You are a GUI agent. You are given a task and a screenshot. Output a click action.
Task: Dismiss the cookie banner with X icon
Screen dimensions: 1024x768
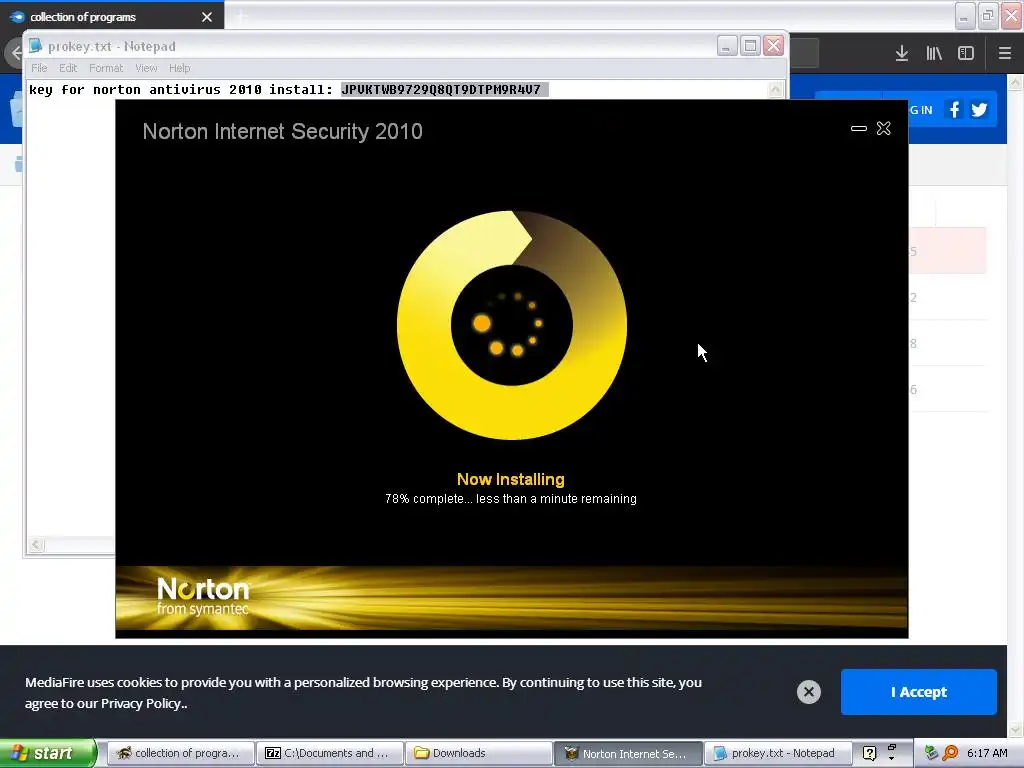(x=808, y=692)
